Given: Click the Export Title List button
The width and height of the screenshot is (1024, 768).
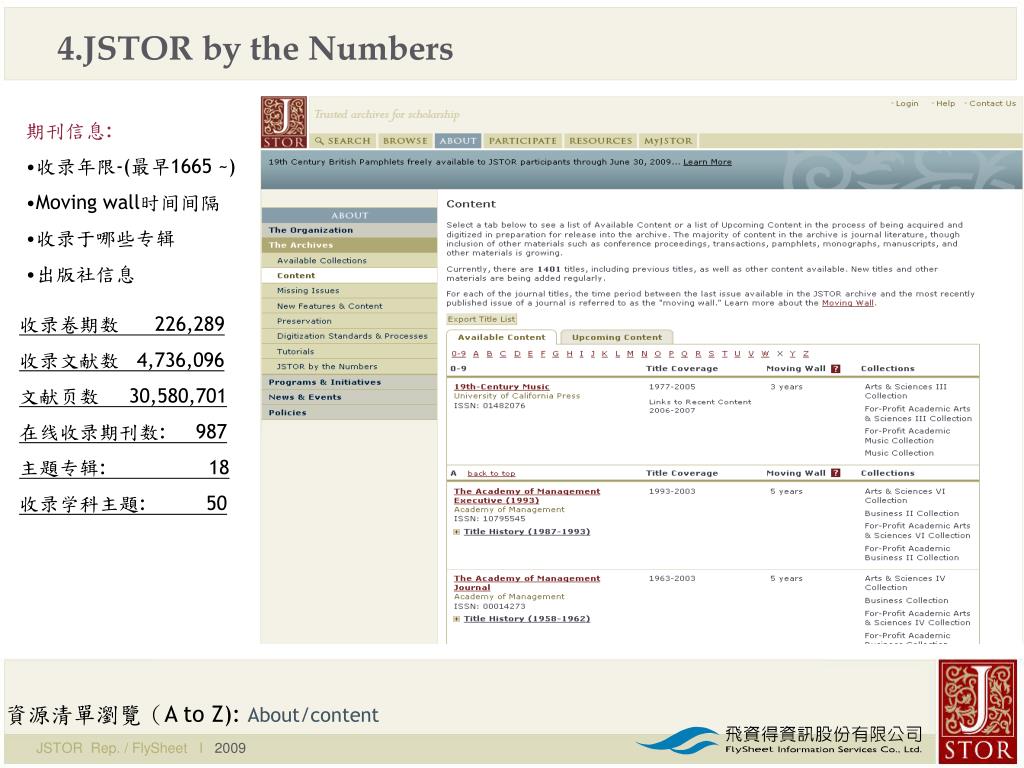Looking at the screenshot, I should (481, 319).
